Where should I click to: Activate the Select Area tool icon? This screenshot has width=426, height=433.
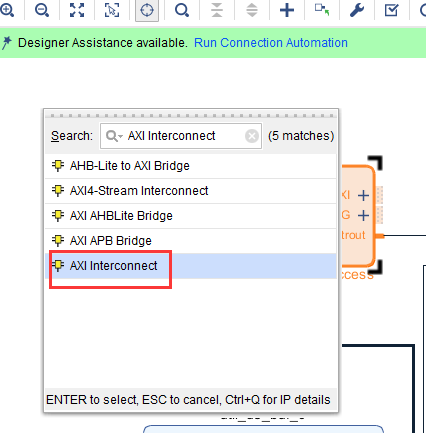pyautogui.click(x=112, y=10)
